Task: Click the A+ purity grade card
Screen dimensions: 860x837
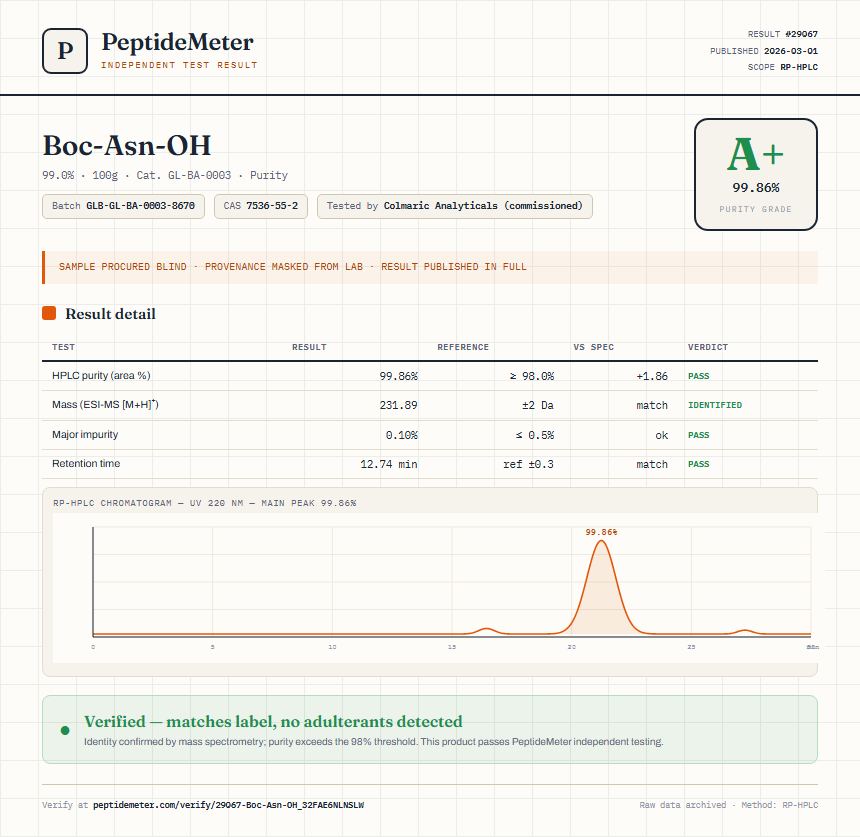Action: pos(756,174)
